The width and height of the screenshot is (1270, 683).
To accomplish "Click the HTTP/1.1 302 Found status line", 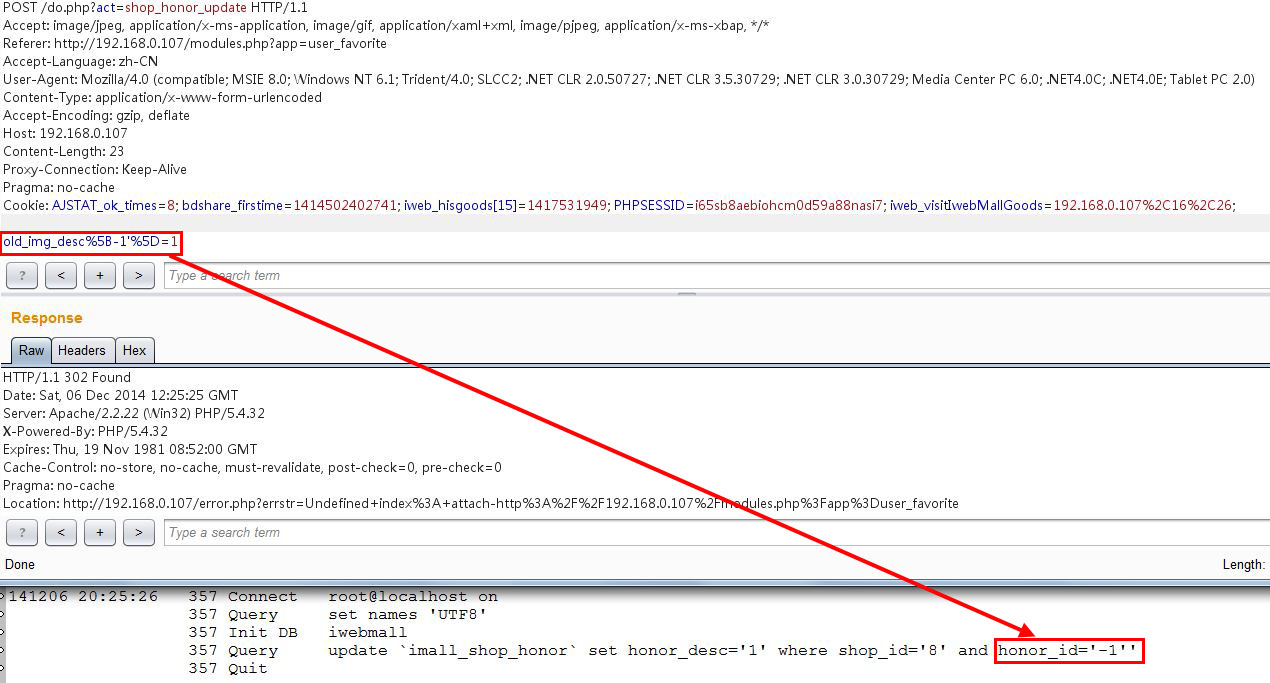I will point(67,377).
